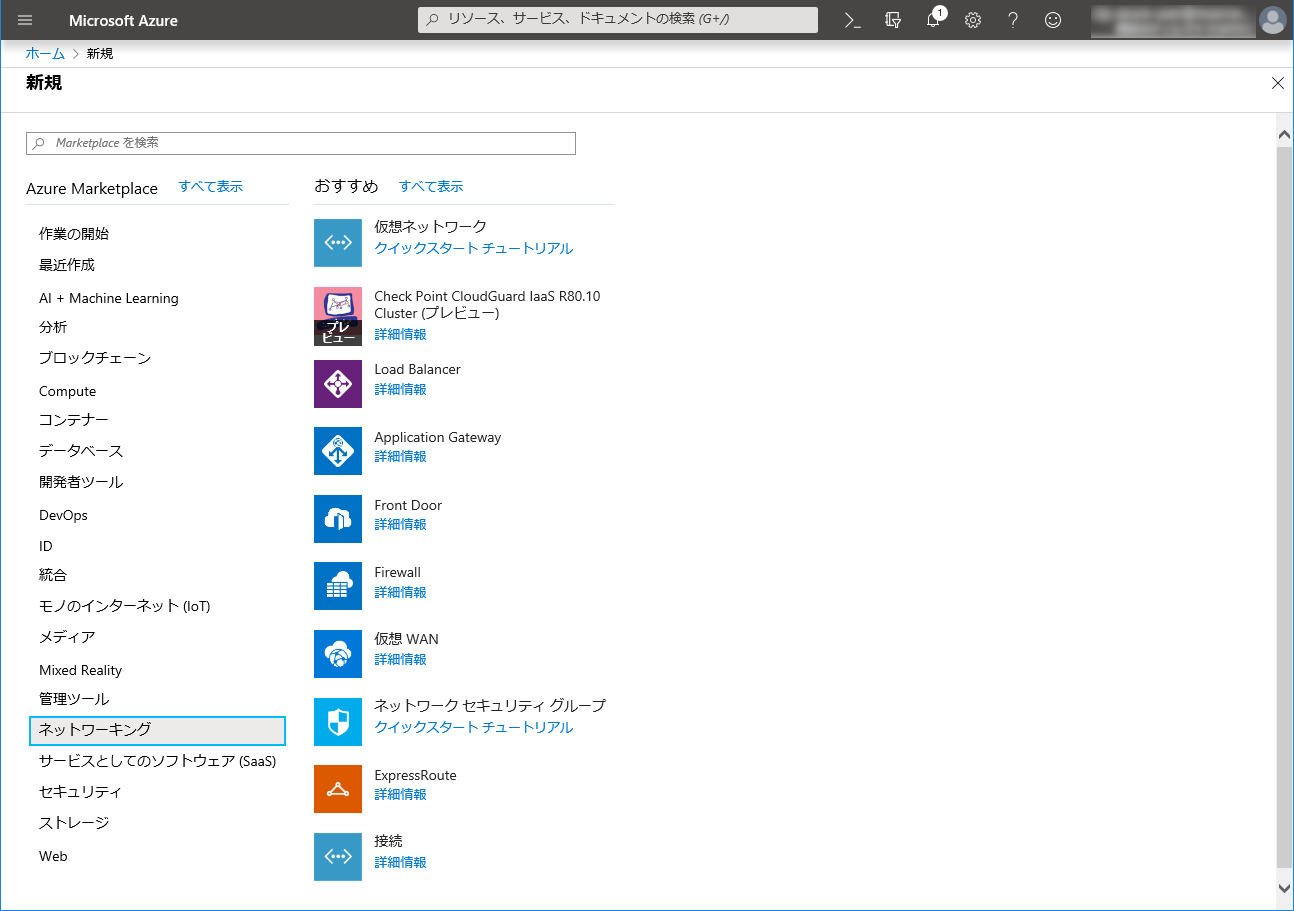Viewport: 1294px width, 911px height.
Task: Choose the Compute category
Action: (68, 391)
